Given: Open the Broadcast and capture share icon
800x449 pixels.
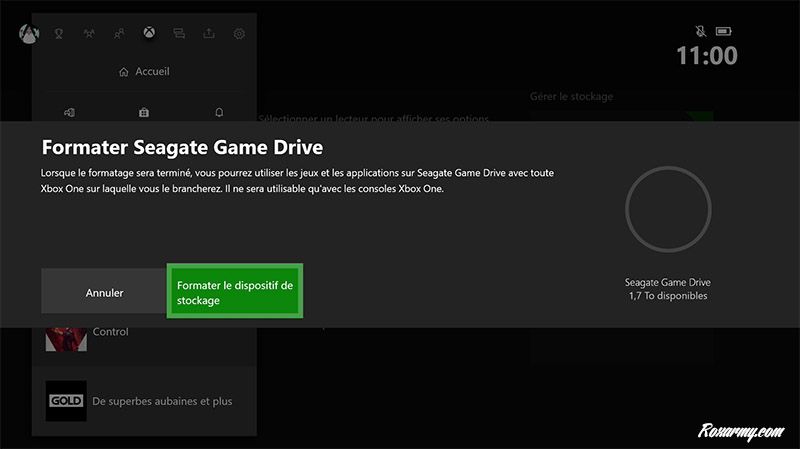Looking at the screenshot, I should (x=209, y=33).
